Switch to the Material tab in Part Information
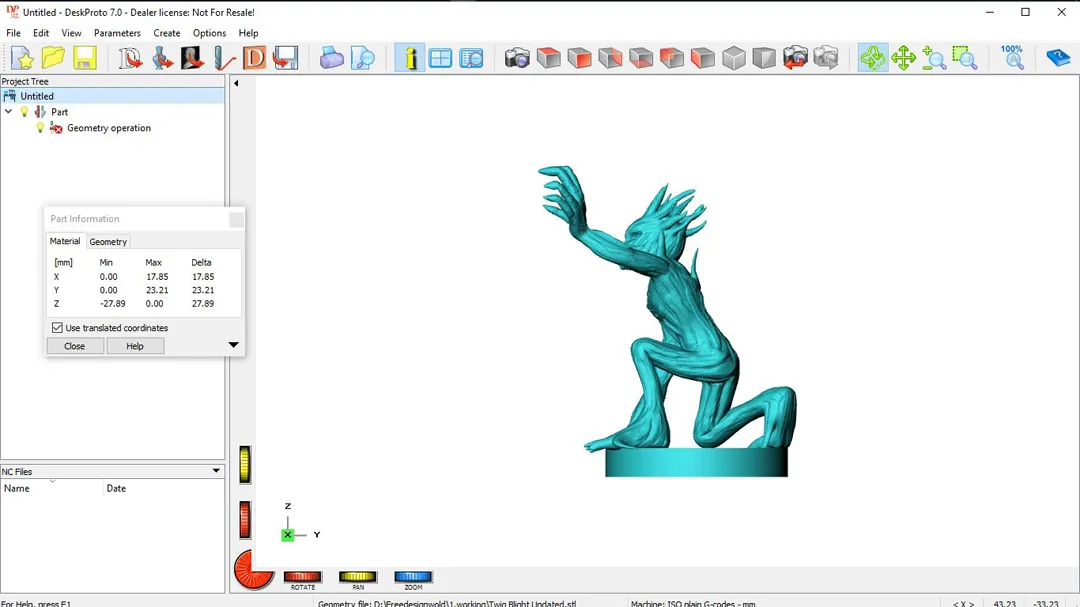1080x607 pixels. pos(65,241)
